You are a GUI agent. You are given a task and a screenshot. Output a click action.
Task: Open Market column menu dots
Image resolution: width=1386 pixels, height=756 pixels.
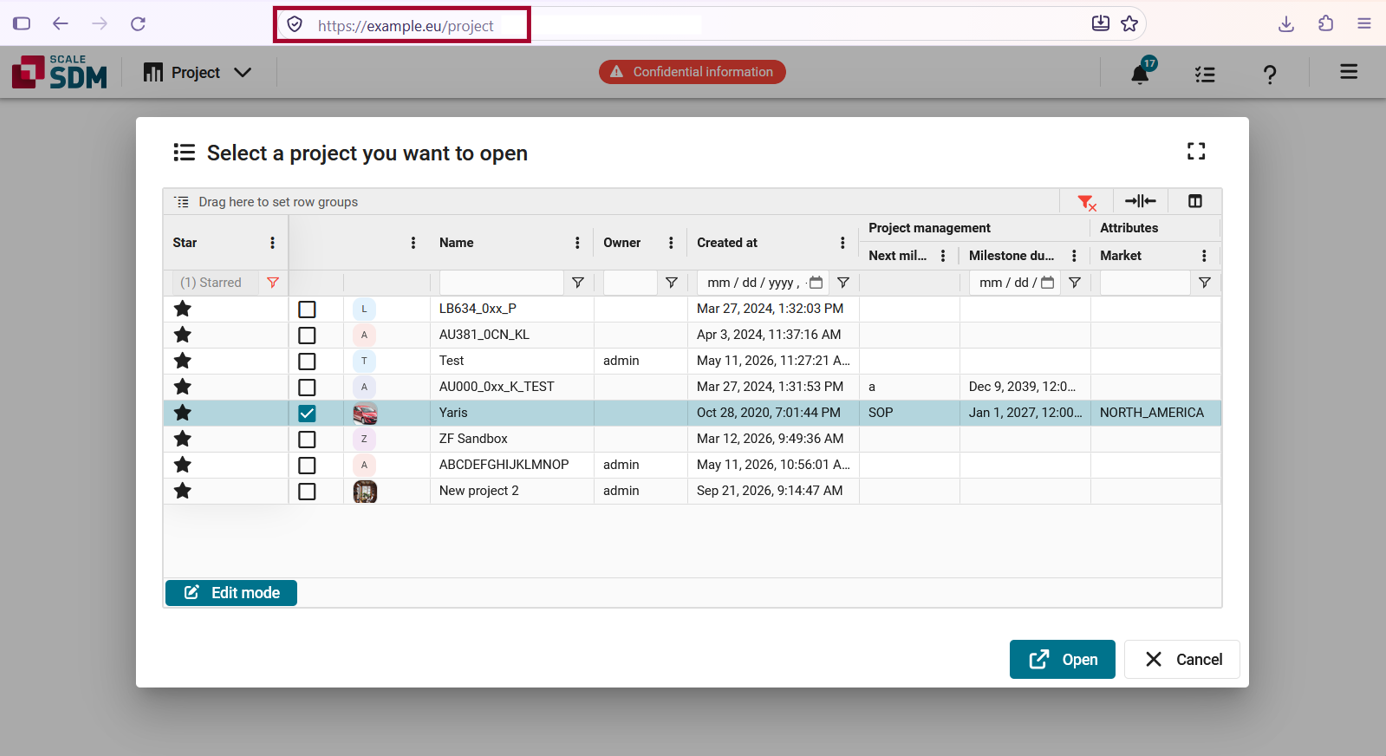(x=1204, y=256)
